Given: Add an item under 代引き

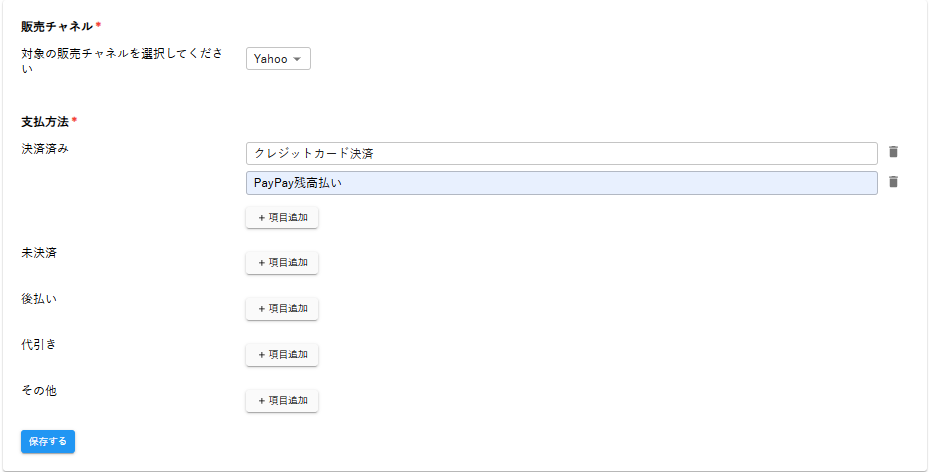Looking at the screenshot, I should pyautogui.click(x=282, y=355).
